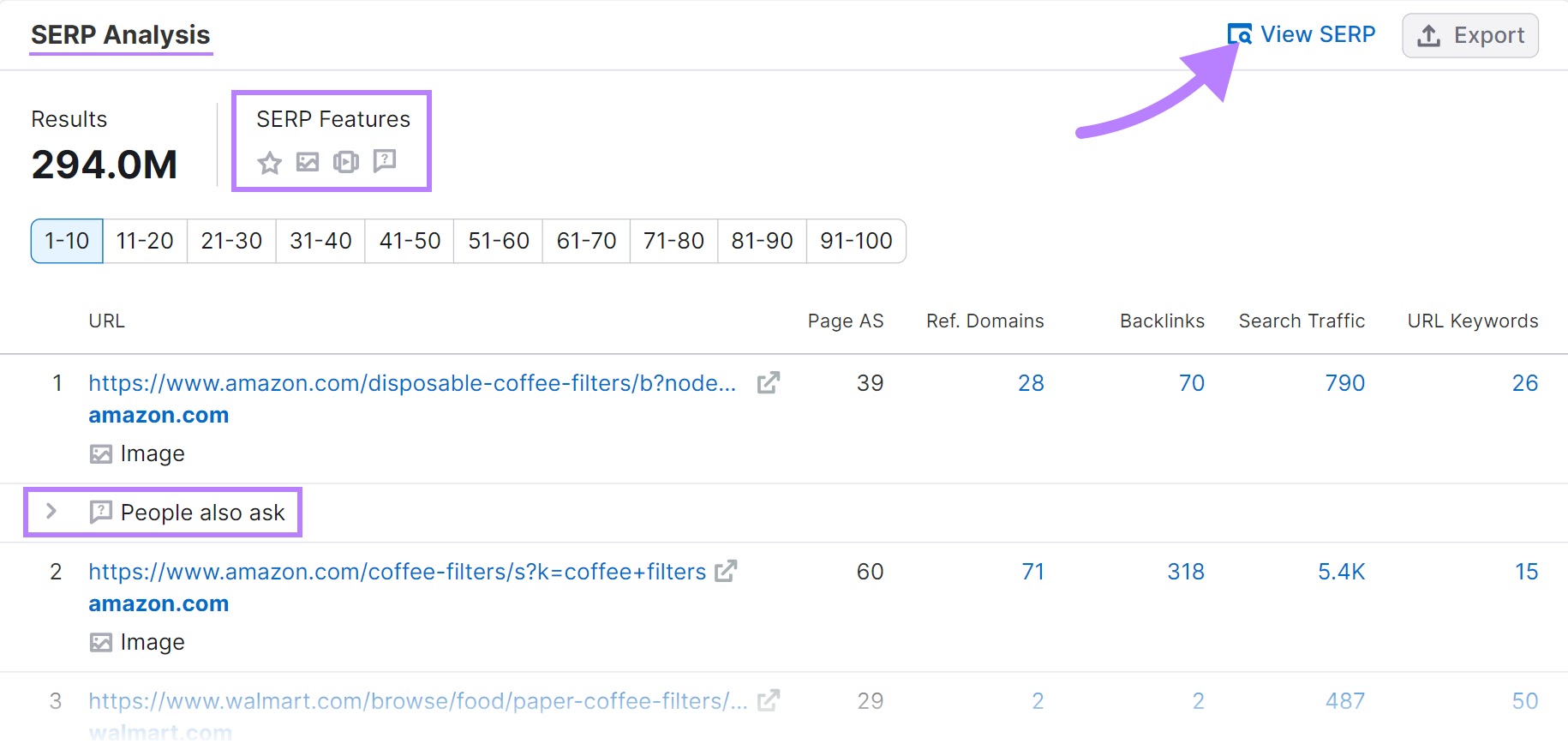1568x756 pixels.
Task: Select the 31-40 results tab
Action: [320, 241]
